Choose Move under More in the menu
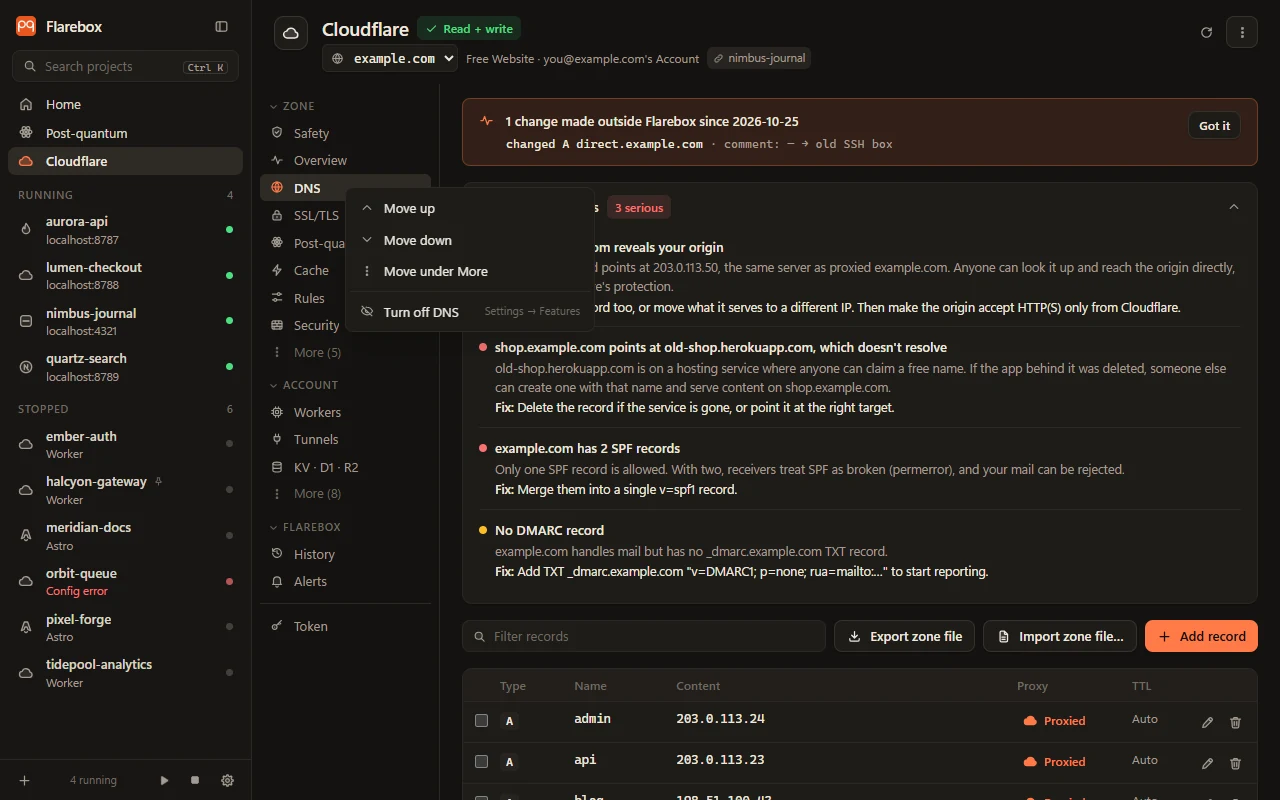The height and width of the screenshot is (800, 1280). click(470, 271)
